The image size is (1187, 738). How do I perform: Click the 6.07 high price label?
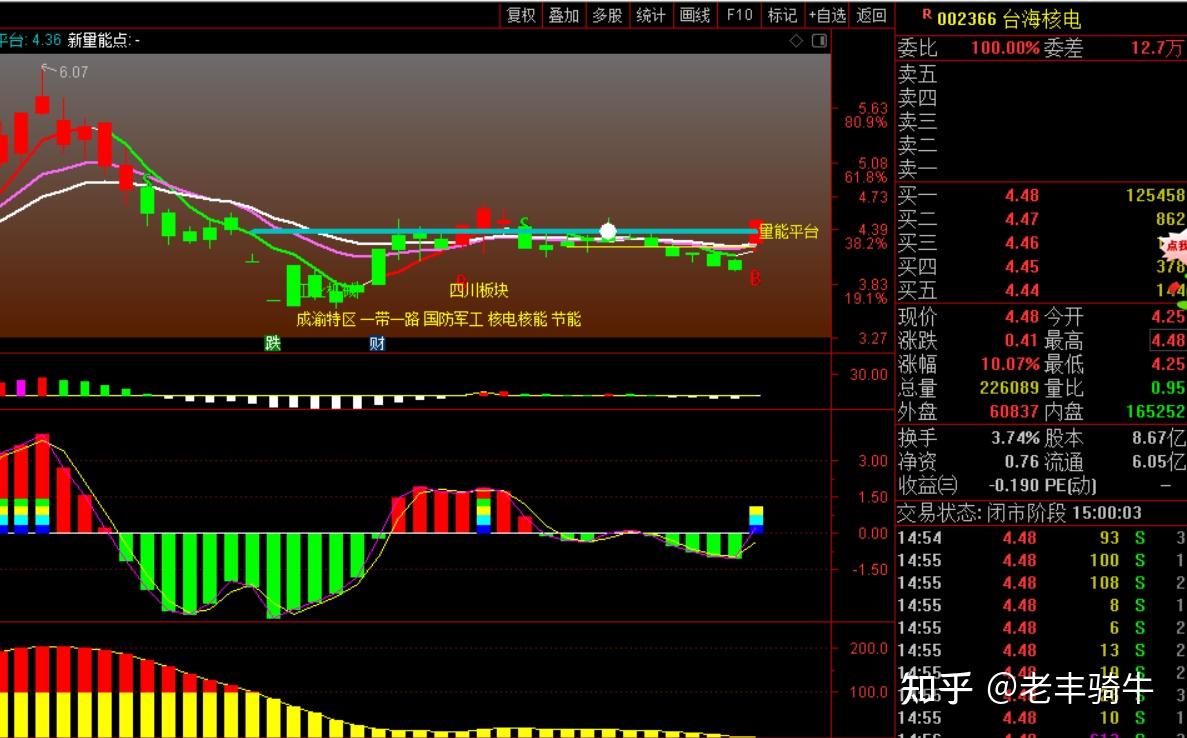[x=73, y=73]
